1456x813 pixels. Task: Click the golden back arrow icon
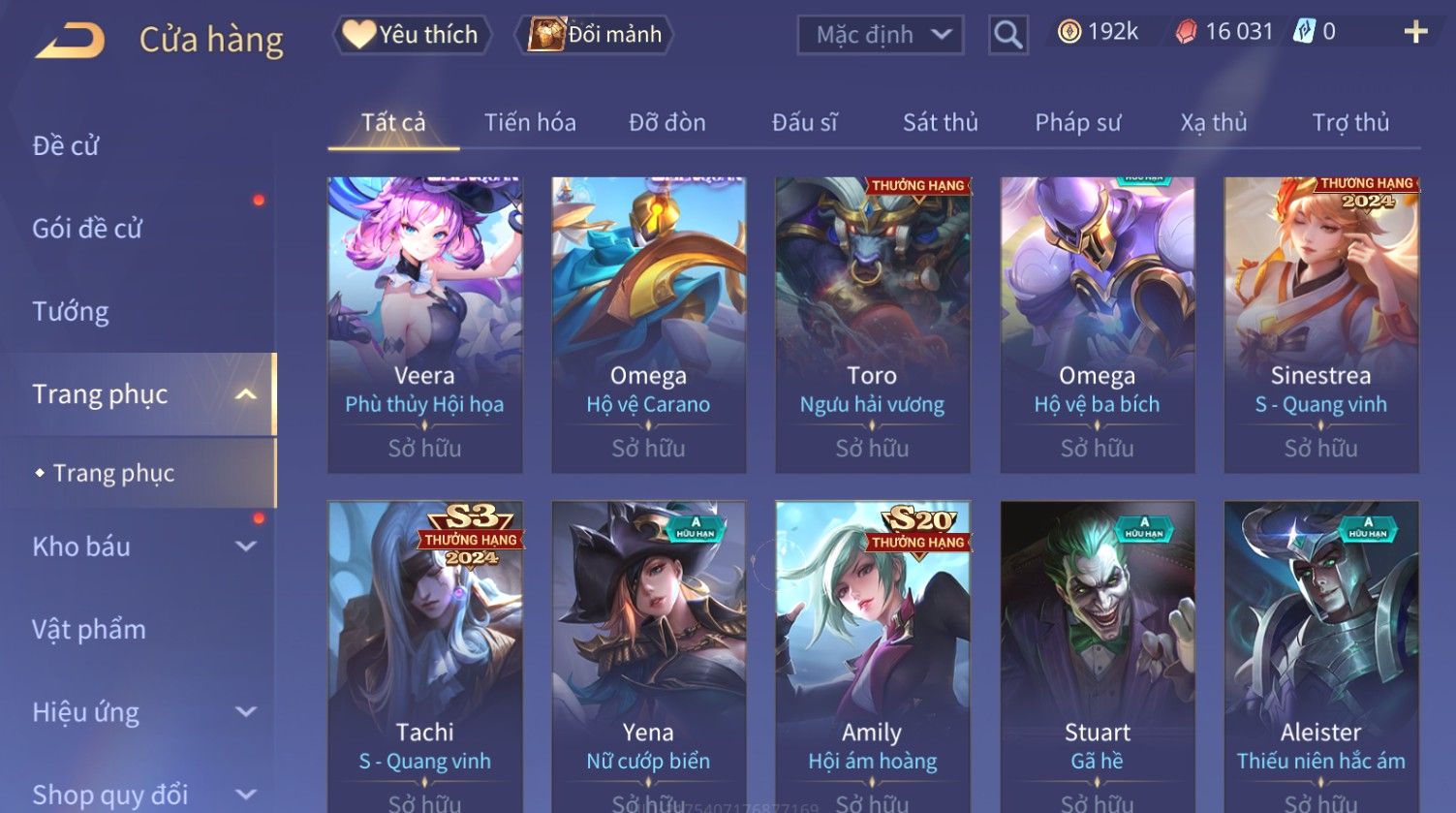(70, 41)
